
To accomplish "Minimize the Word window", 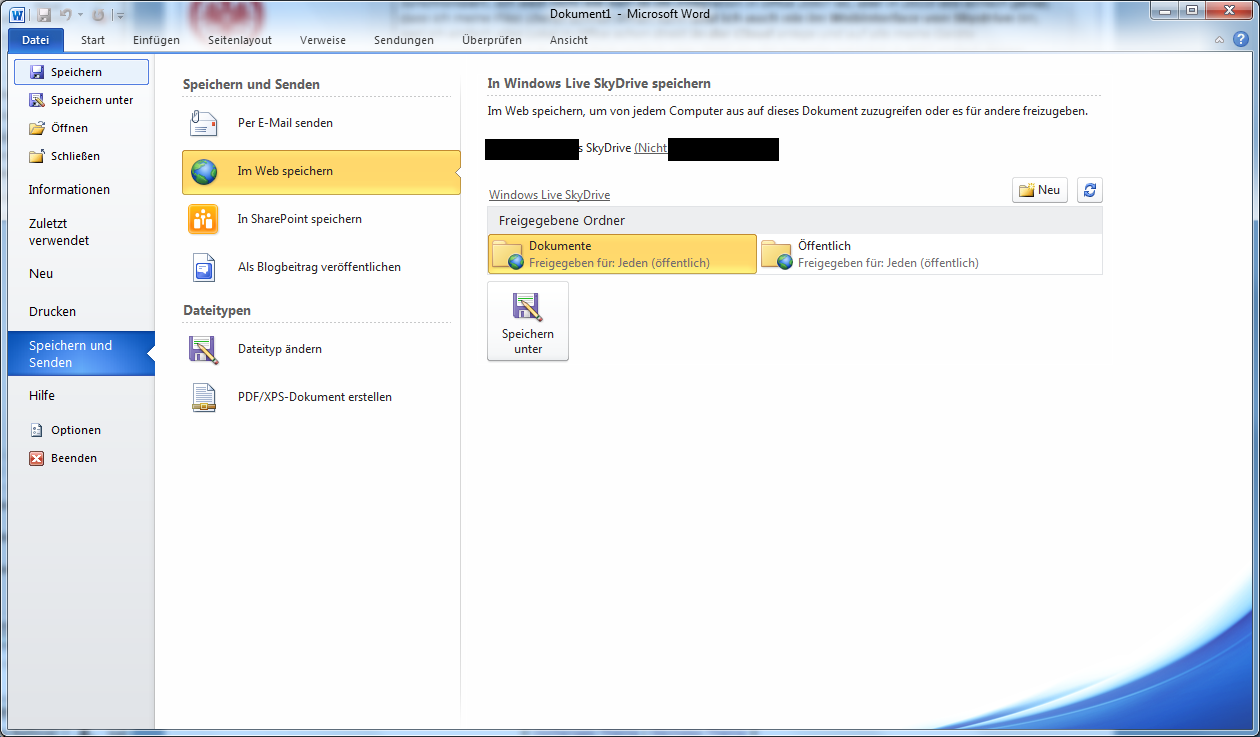I will (1165, 10).
